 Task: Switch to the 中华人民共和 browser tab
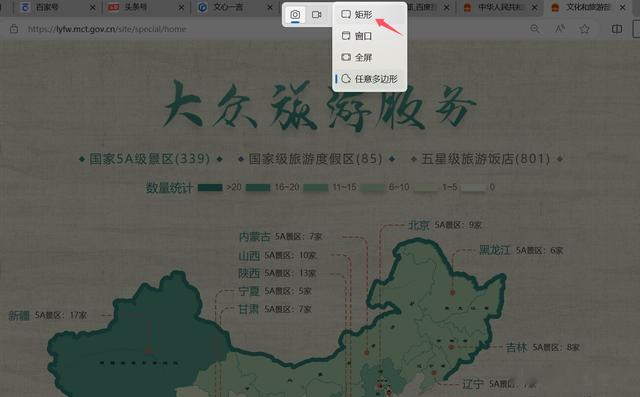click(500, 7)
